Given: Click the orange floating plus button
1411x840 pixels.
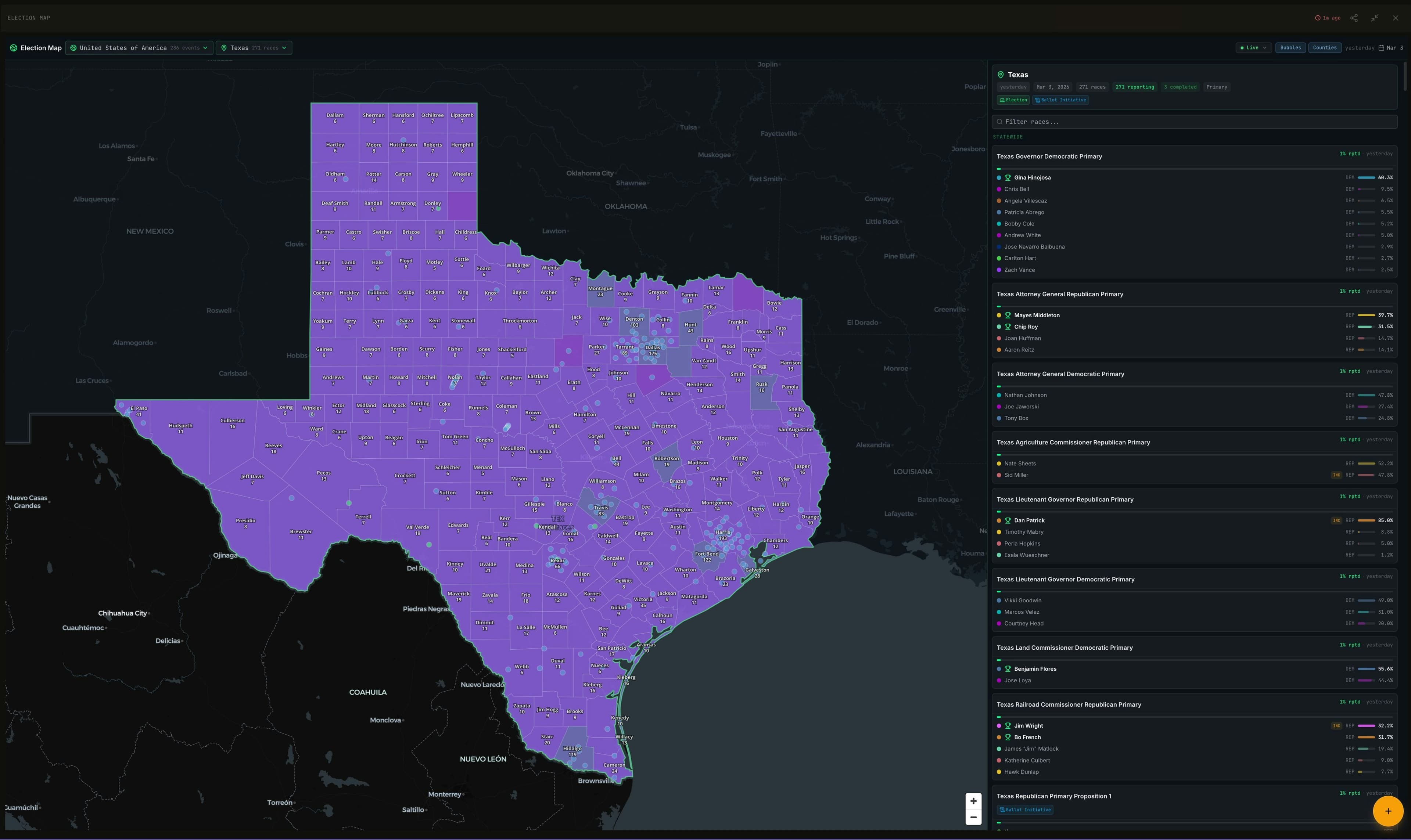Looking at the screenshot, I should point(1388,811).
